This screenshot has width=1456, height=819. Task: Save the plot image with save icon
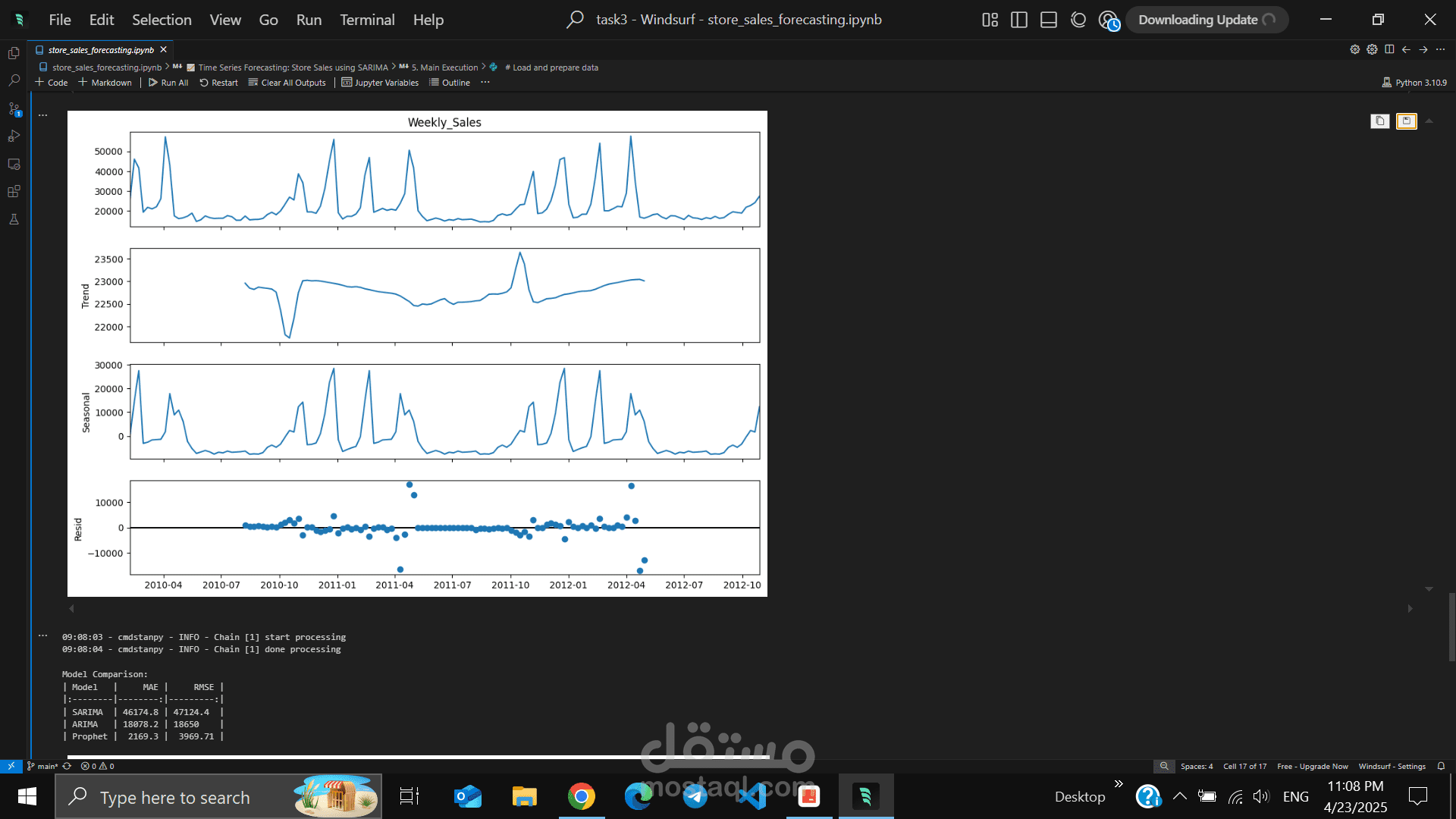(x=1407, y=121)
